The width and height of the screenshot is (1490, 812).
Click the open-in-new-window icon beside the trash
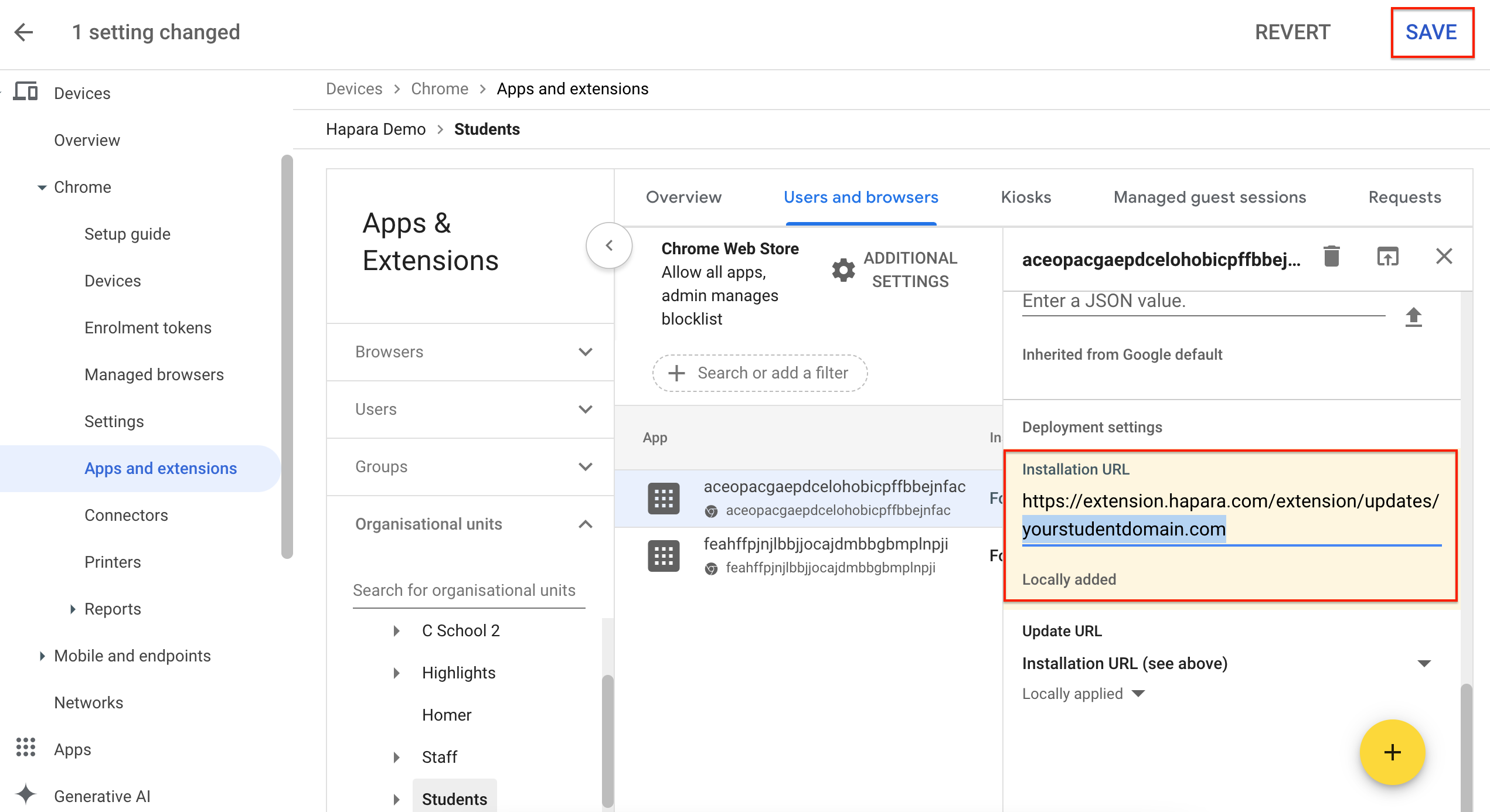click(x=1387, y=256)
